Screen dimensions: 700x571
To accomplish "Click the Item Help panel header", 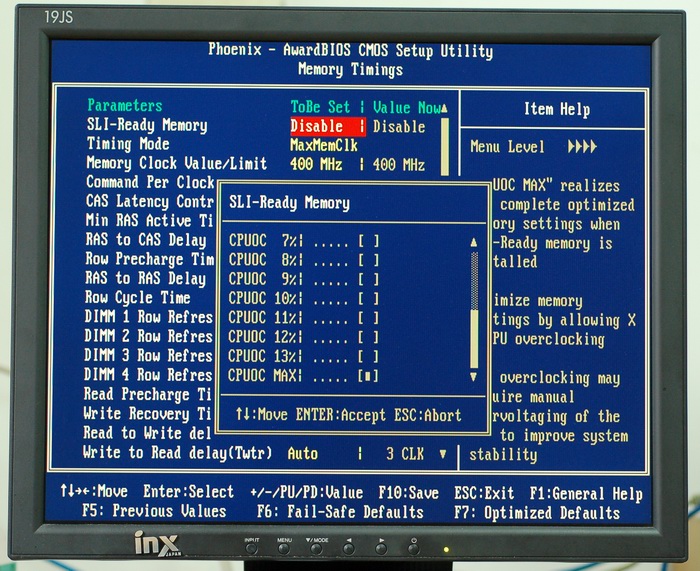I will point(557,109).
